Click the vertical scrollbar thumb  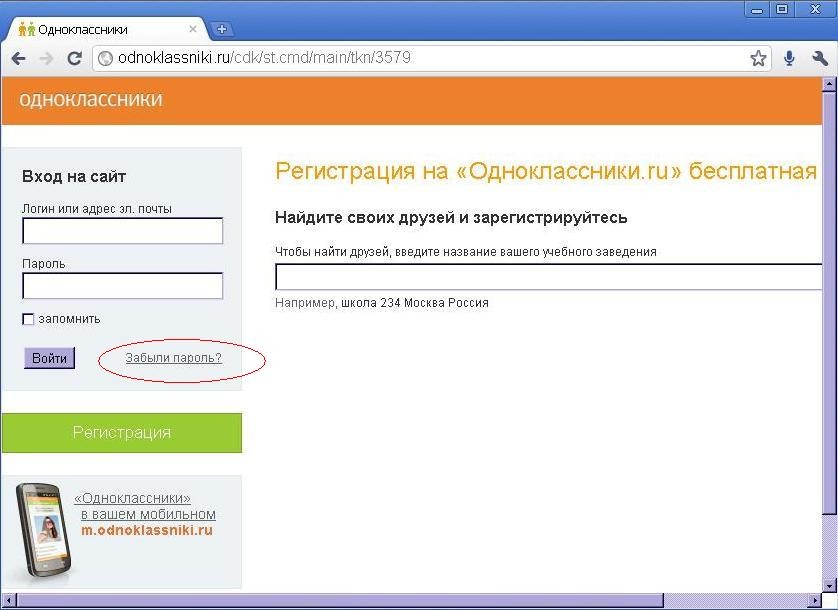pyautogui.click(x=829, y=302)
